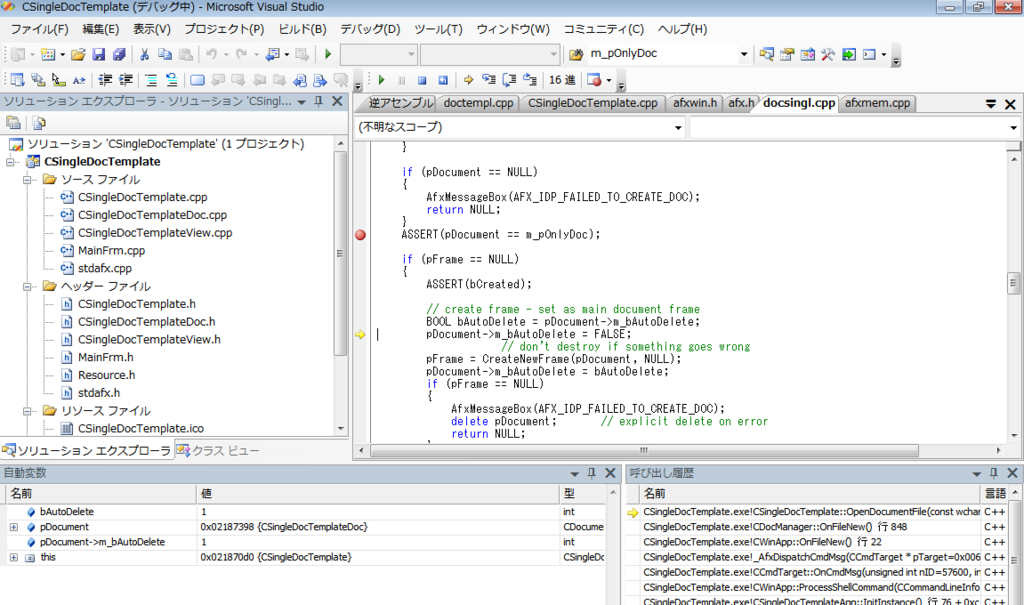Select CSingleDocTemplateView.h in tree
Screen dimensions: 1024x605
(149, 340)
